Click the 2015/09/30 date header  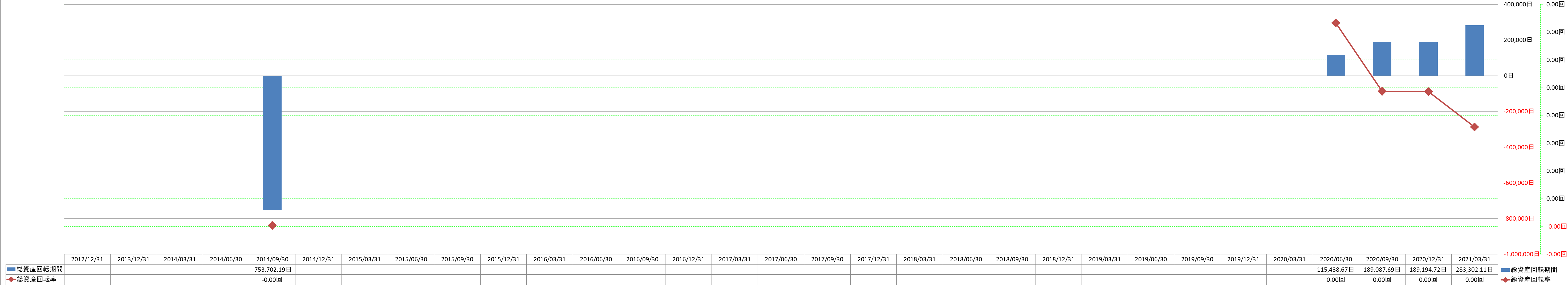(457, 259)
